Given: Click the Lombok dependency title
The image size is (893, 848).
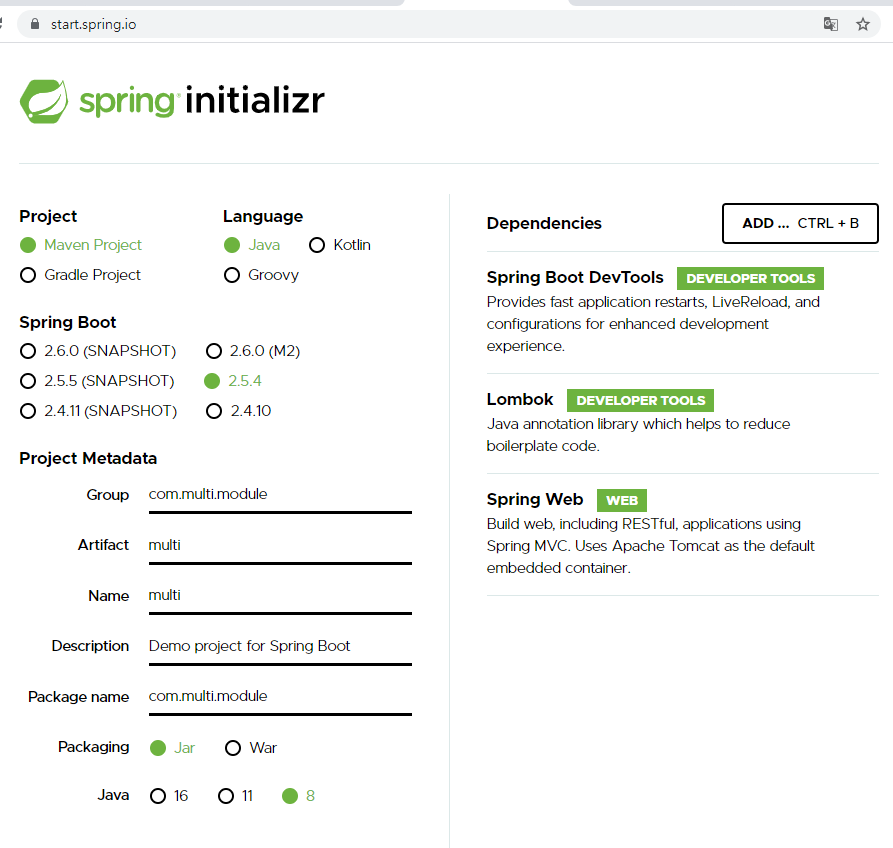Looking at the screenshot, I should [520, 399].
